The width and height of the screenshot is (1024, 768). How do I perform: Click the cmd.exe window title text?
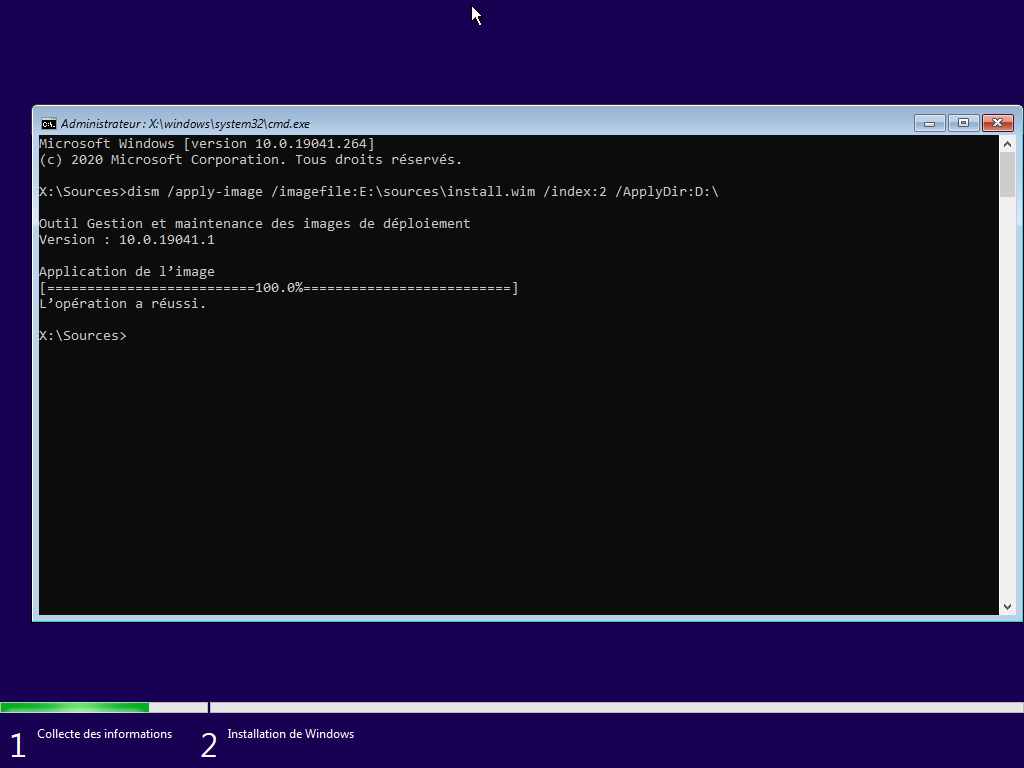(x=185, y=123)
